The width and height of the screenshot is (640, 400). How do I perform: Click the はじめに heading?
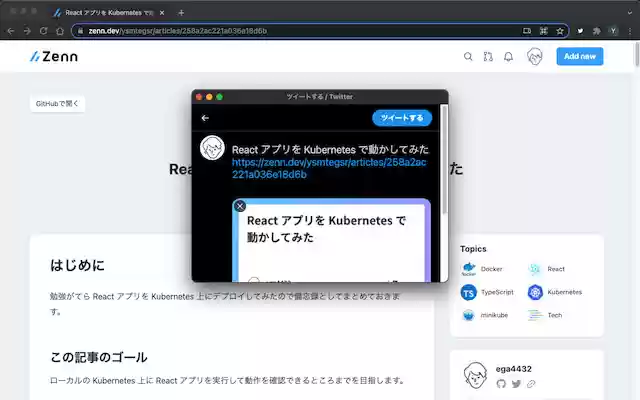point(77,265)
